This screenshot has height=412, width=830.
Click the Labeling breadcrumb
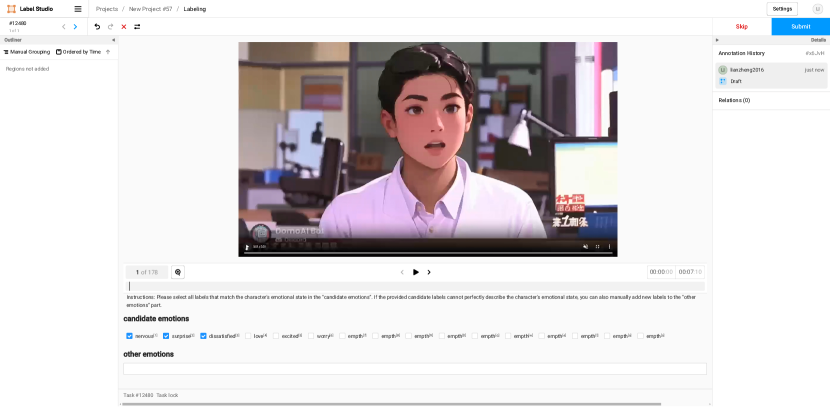pyautogui.click(x=195, y=9)
